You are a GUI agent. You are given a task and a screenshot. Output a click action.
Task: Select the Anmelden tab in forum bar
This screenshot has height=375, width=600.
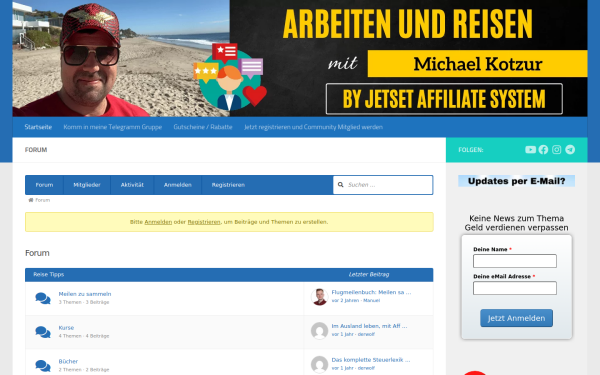[178, 185]
